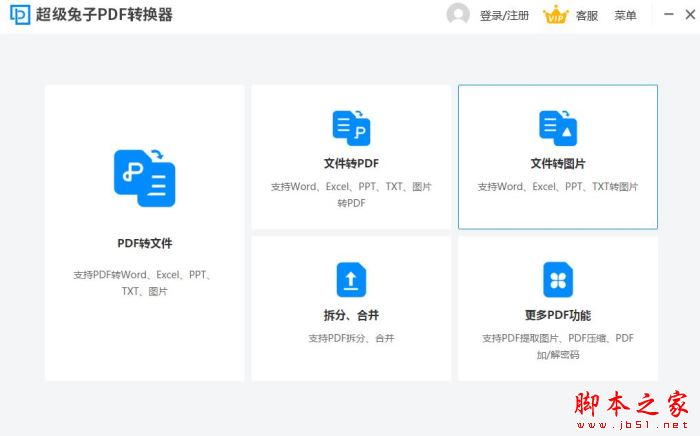The image size is (700, 436).
Task: Click the 更多PDF功能 description text
Action: point(558,346)
